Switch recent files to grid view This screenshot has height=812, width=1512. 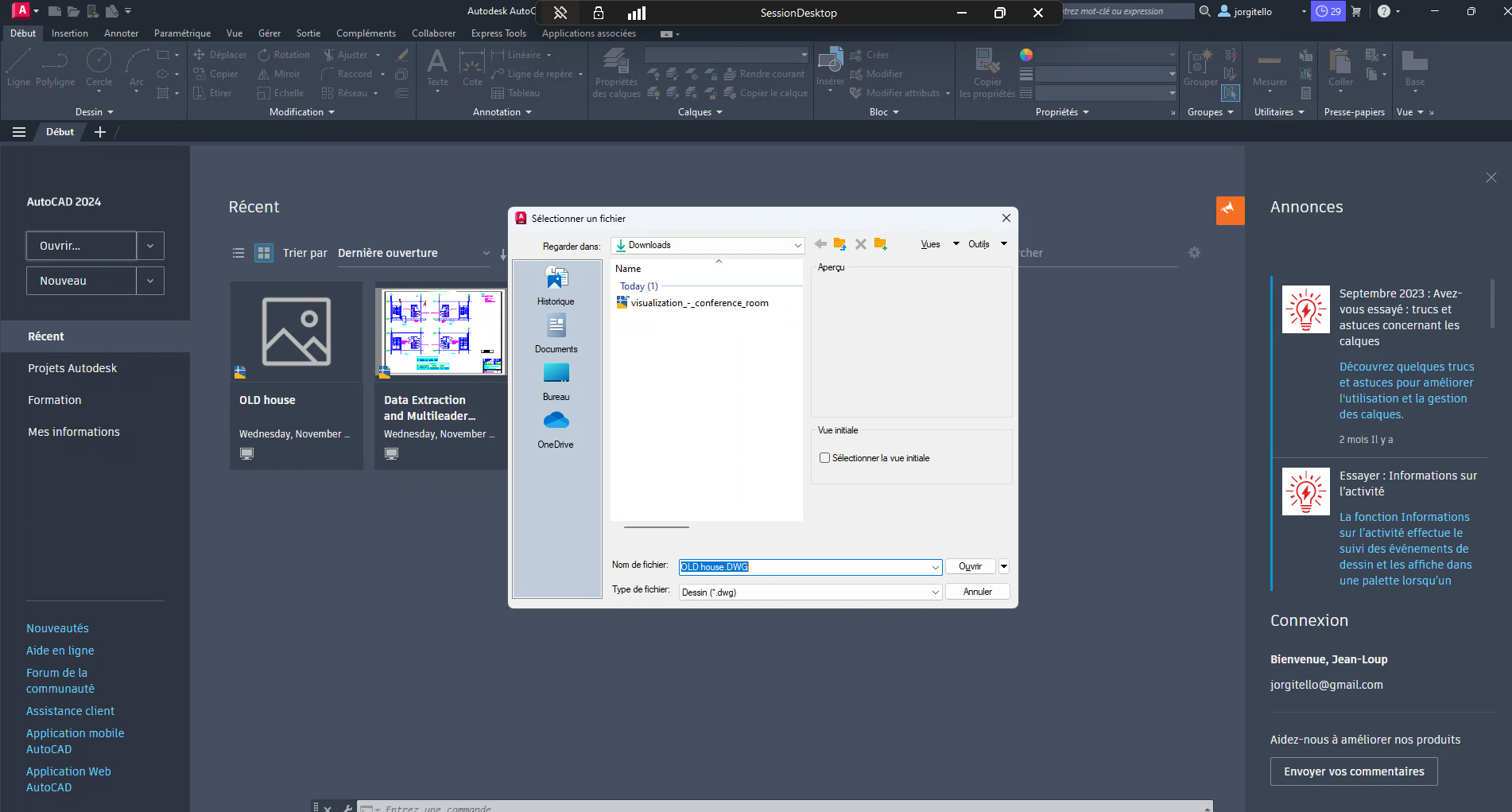[x=264, y=253]
